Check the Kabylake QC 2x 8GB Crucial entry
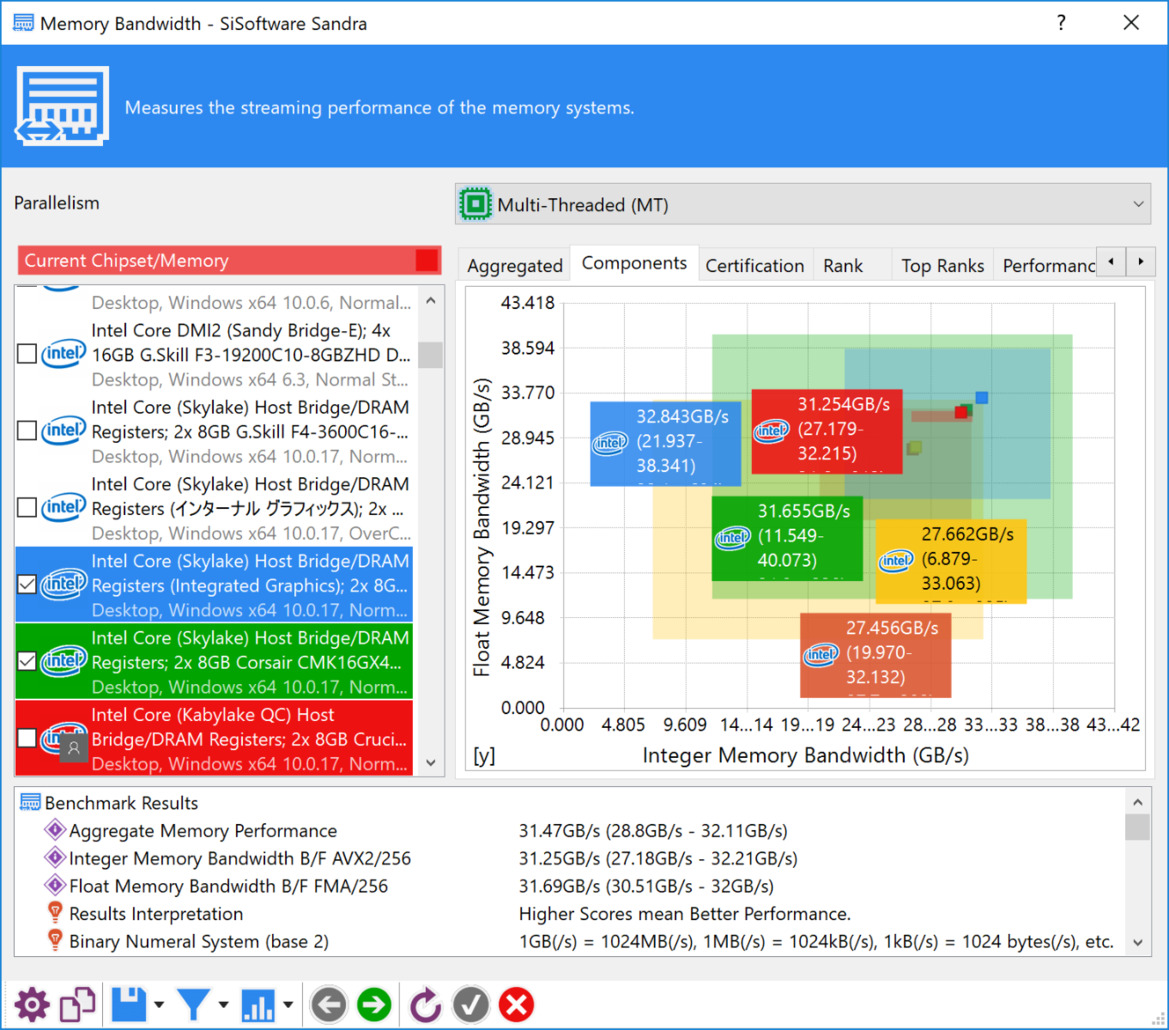Viewport: 1169px width, 1030px height. click(27, 738)
